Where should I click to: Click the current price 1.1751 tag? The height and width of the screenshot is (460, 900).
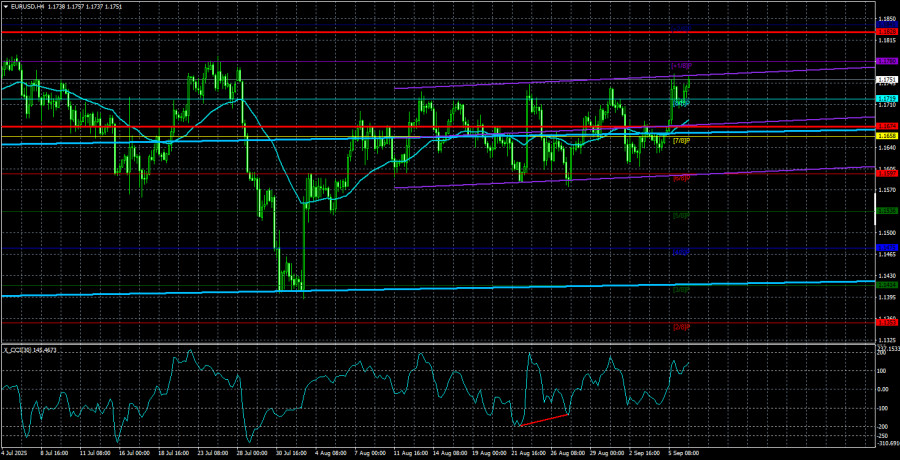click(x=885, y=80)
